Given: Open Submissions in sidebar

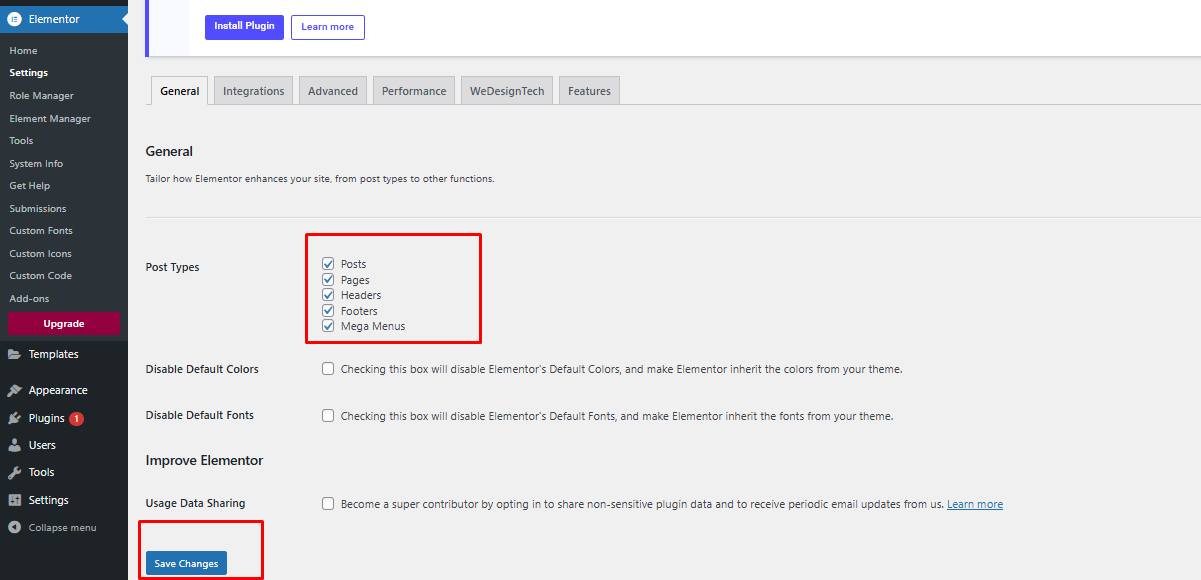Looking at the screenshot, I should click(x=38, y=208).
